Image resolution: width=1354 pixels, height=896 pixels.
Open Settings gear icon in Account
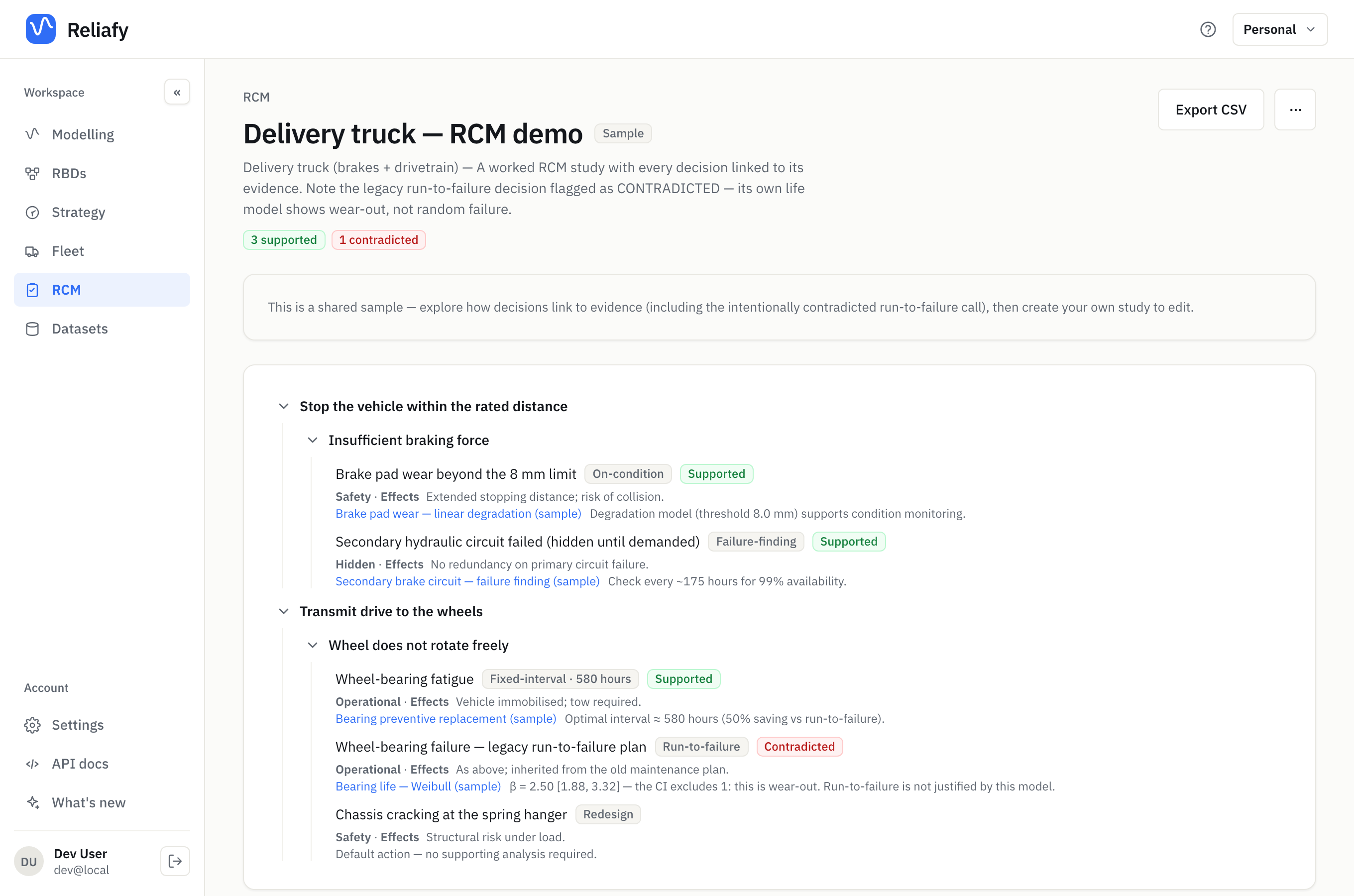(32, 725)
